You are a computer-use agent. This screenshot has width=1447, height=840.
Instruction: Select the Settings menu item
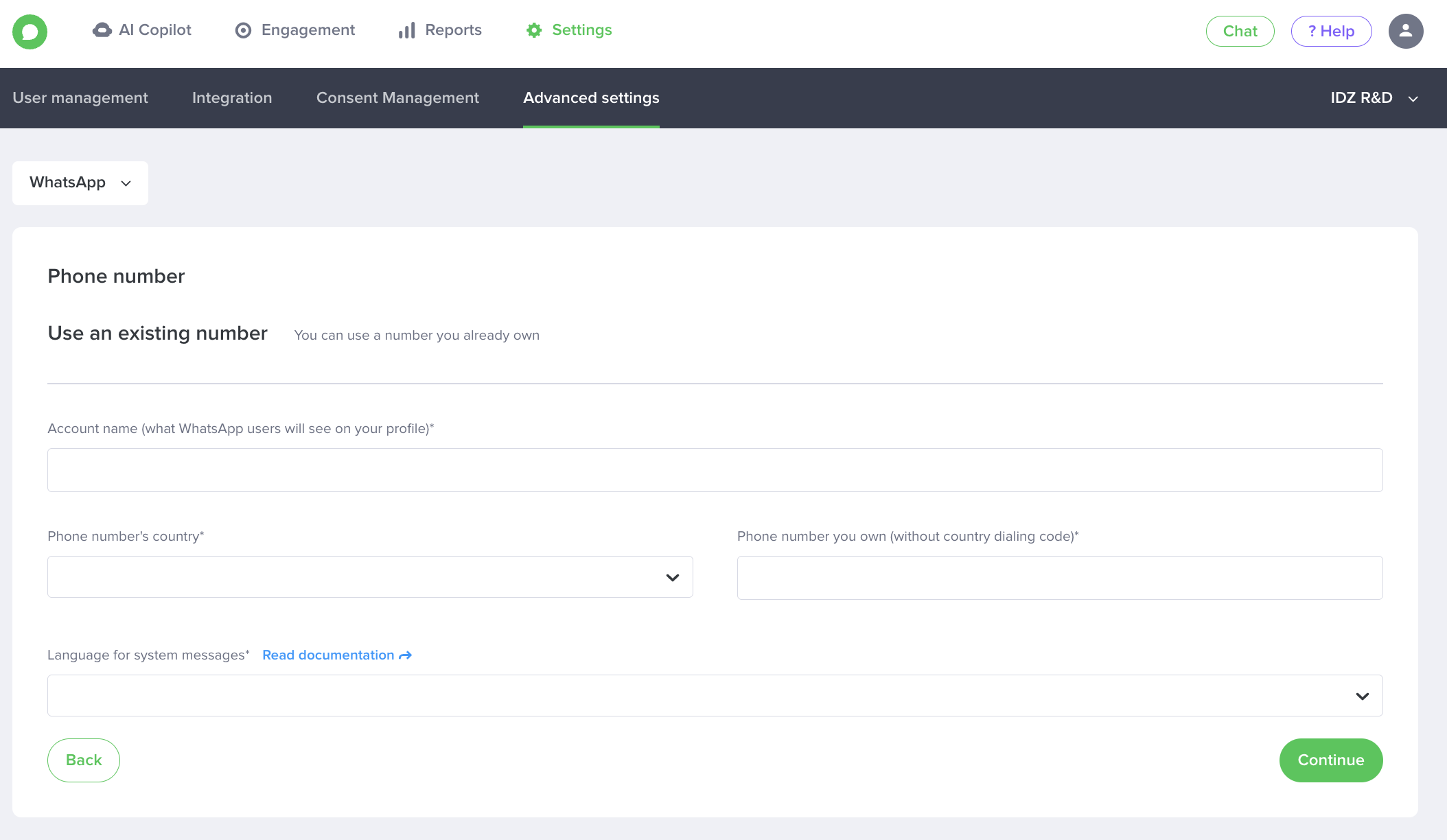click(569, 30)
